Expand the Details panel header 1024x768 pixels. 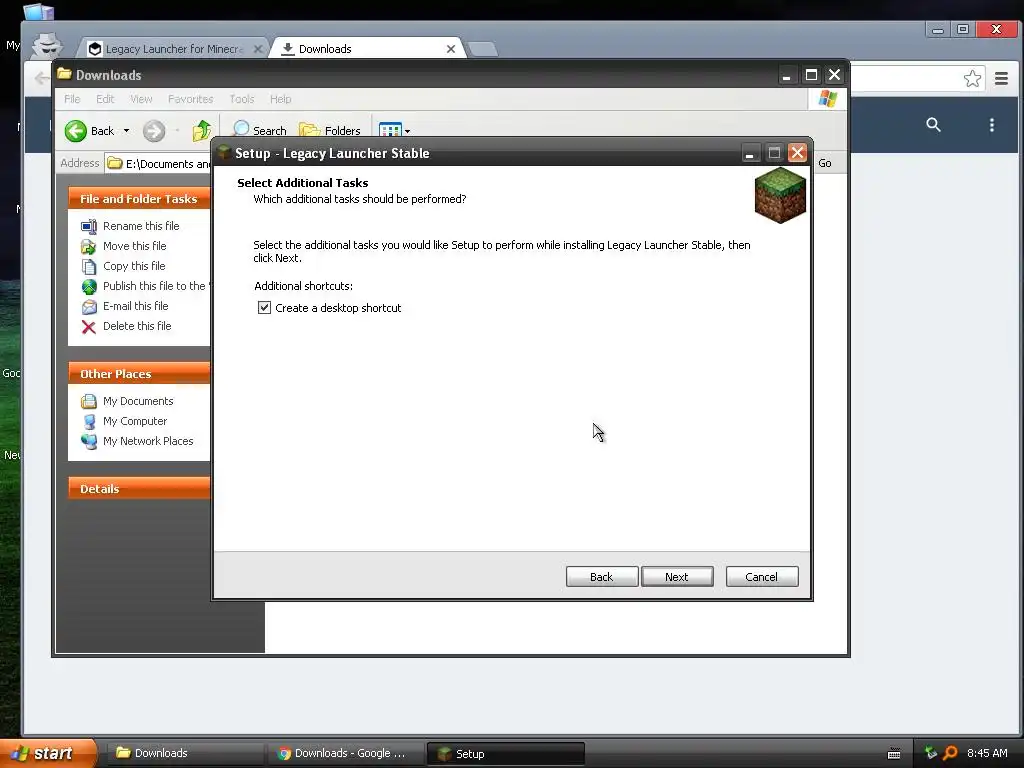point(139,488)
